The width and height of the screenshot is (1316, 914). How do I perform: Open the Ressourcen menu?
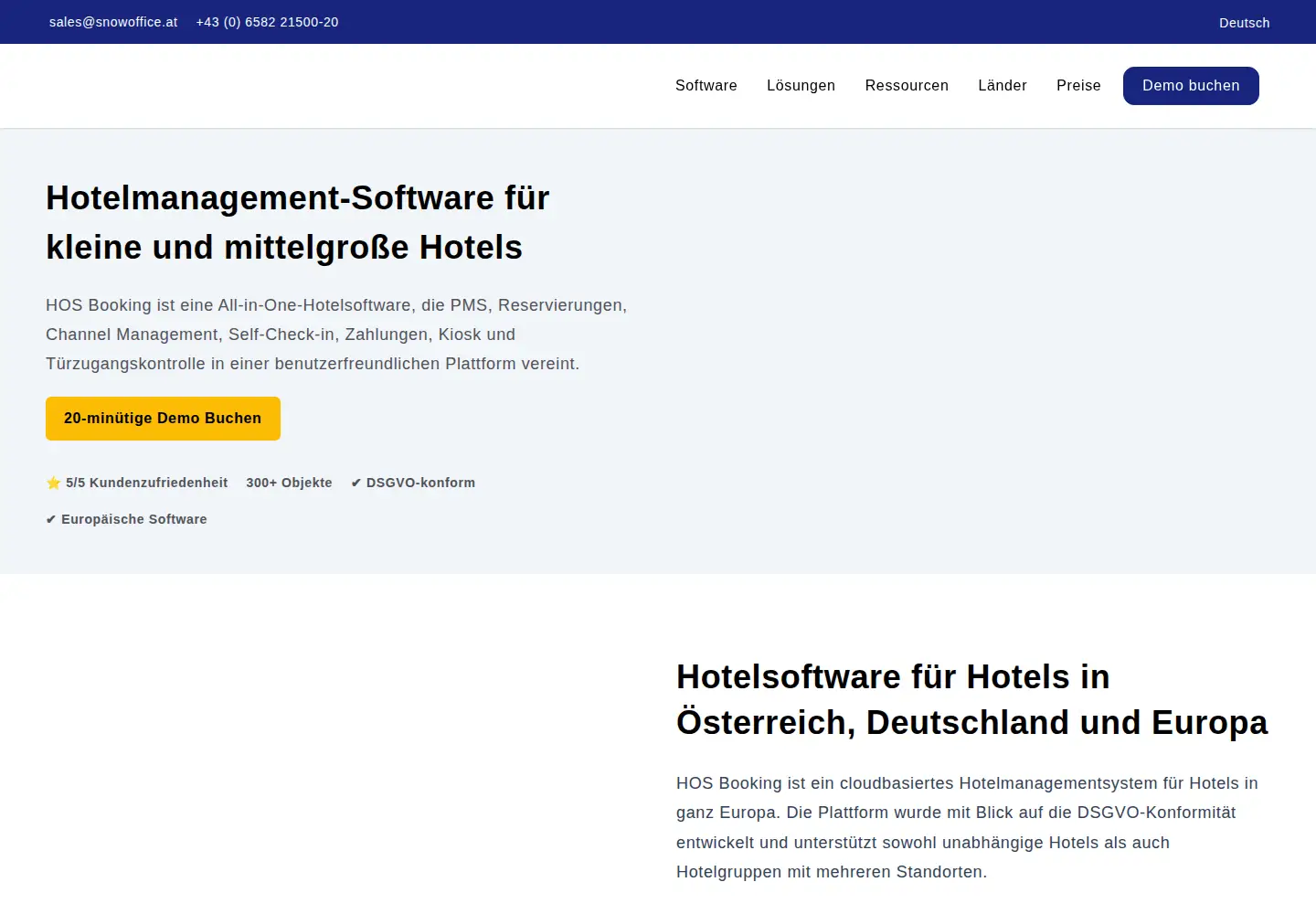907,85
